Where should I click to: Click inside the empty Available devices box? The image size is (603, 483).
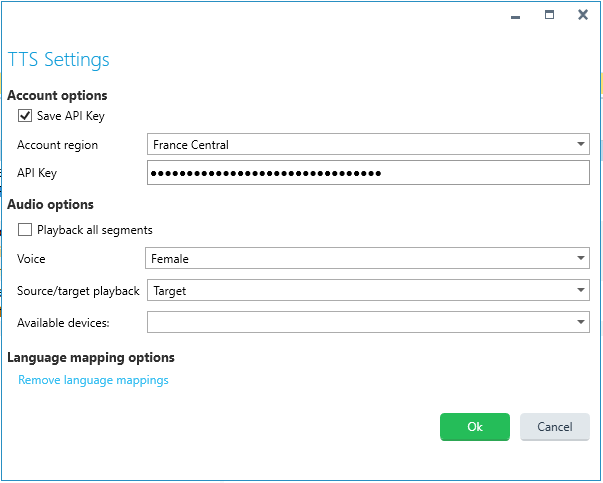tap(360, 322)
